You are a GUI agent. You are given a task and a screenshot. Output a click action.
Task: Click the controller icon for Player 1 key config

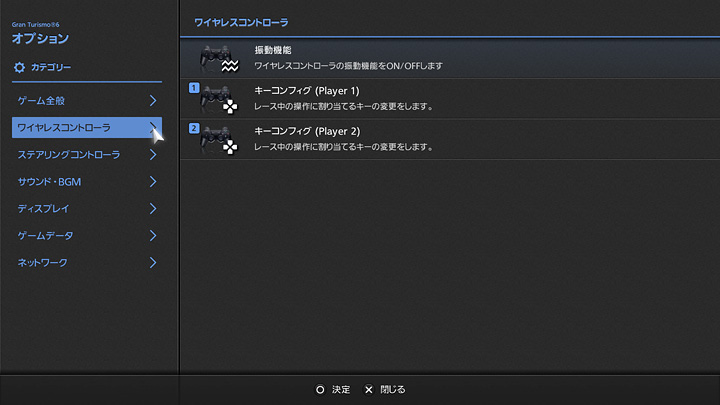[217, 100]
